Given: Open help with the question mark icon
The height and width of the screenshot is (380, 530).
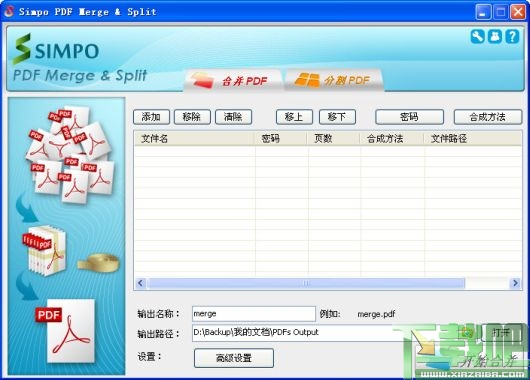Looking at the screenshot, I should (x=512, y=37).
